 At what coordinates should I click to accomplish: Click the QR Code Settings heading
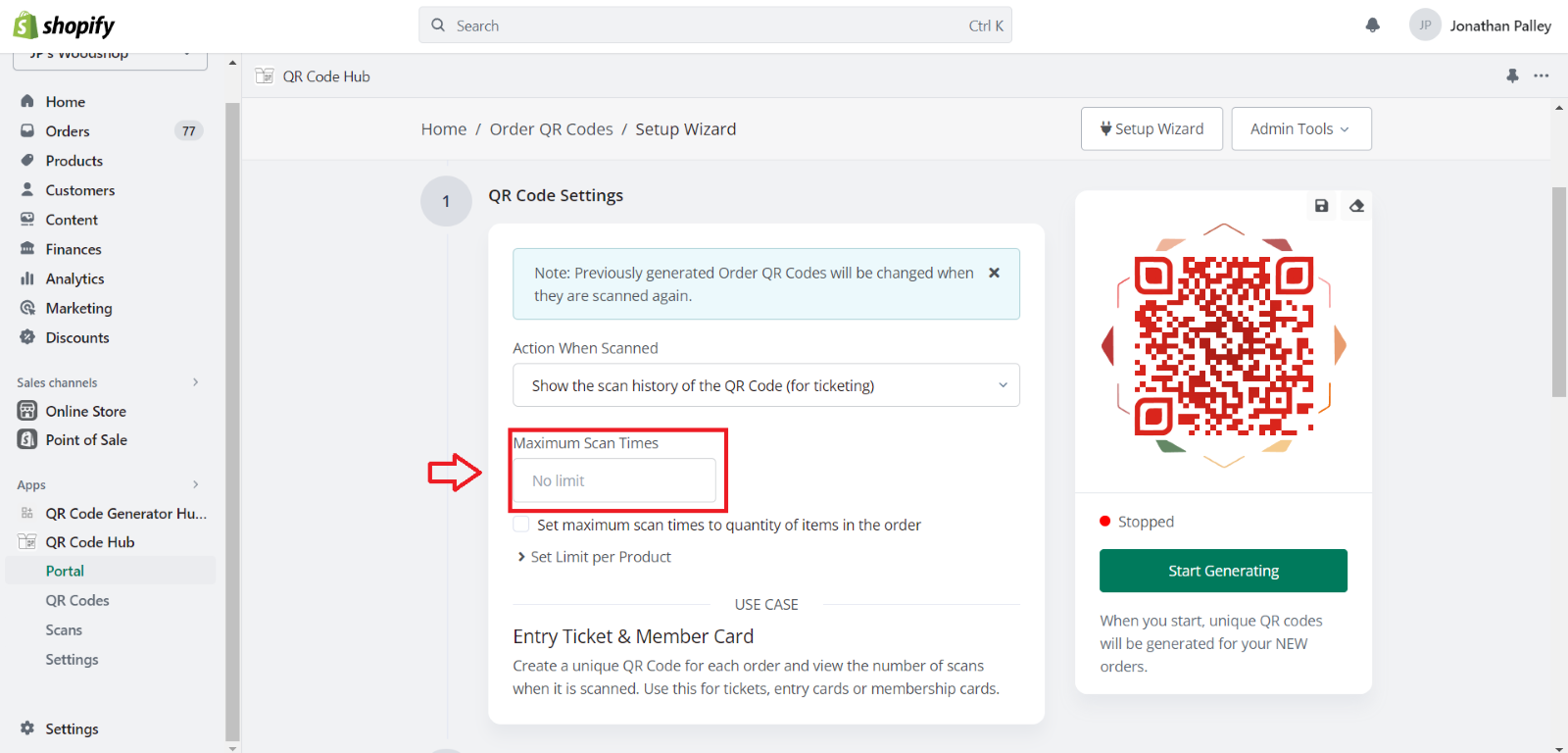pos(556,195)
